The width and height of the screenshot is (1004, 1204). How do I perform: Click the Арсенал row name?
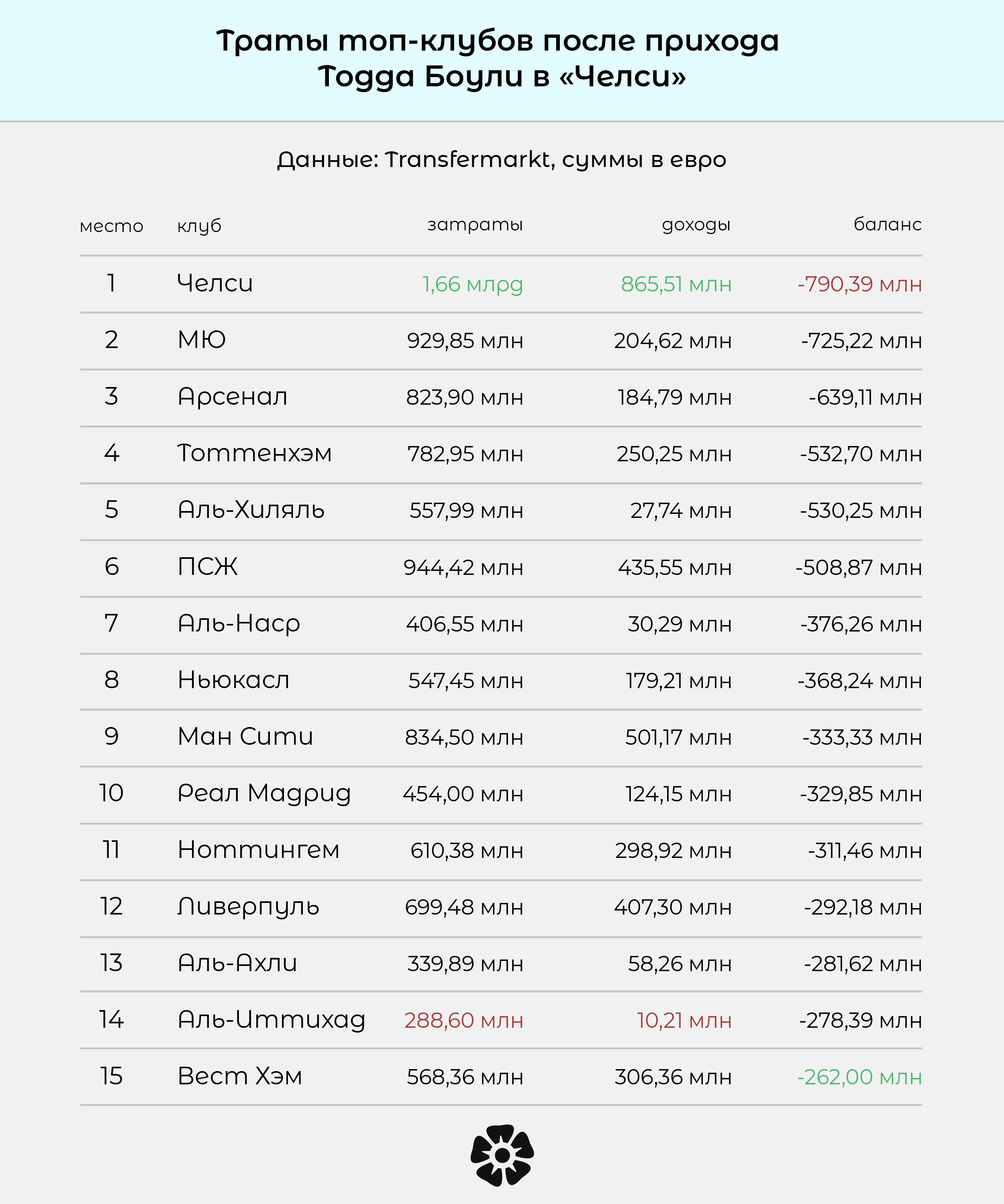pyautogui.click(x=232, y=397)
